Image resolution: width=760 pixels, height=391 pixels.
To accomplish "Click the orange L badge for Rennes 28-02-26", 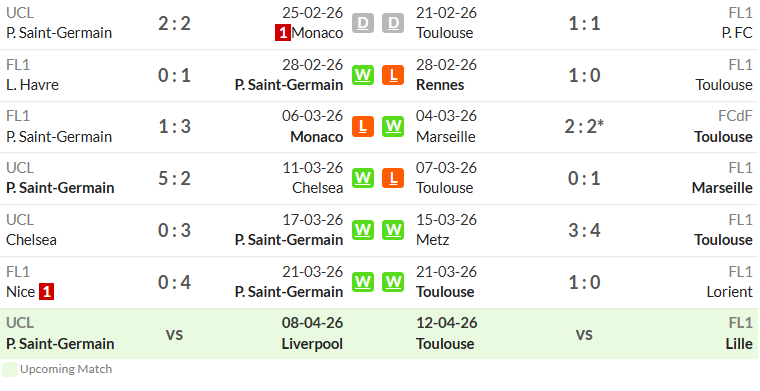I will coord(393,75).
